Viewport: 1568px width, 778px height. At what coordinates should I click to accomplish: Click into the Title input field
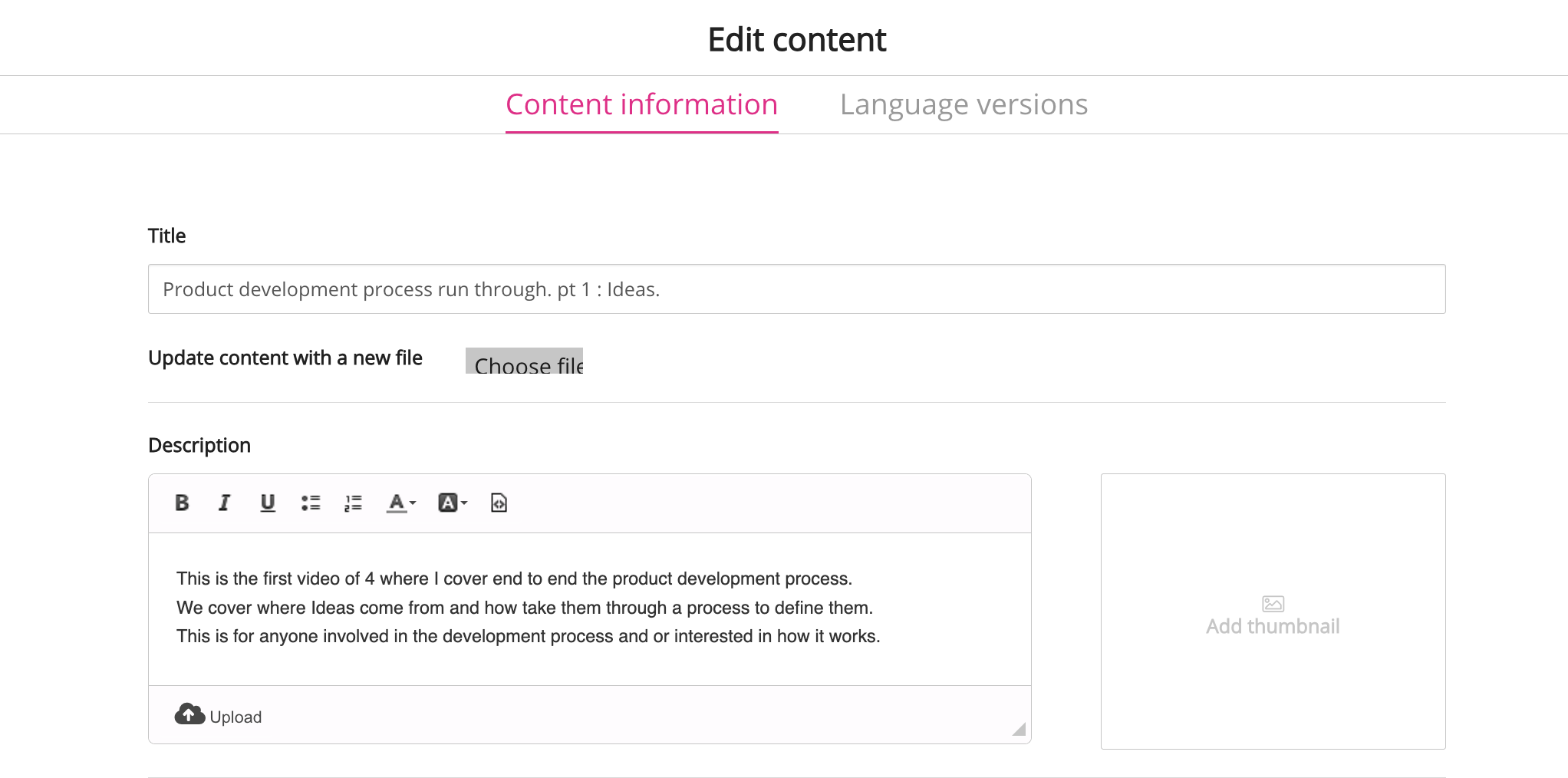click(x=796, y=289)
